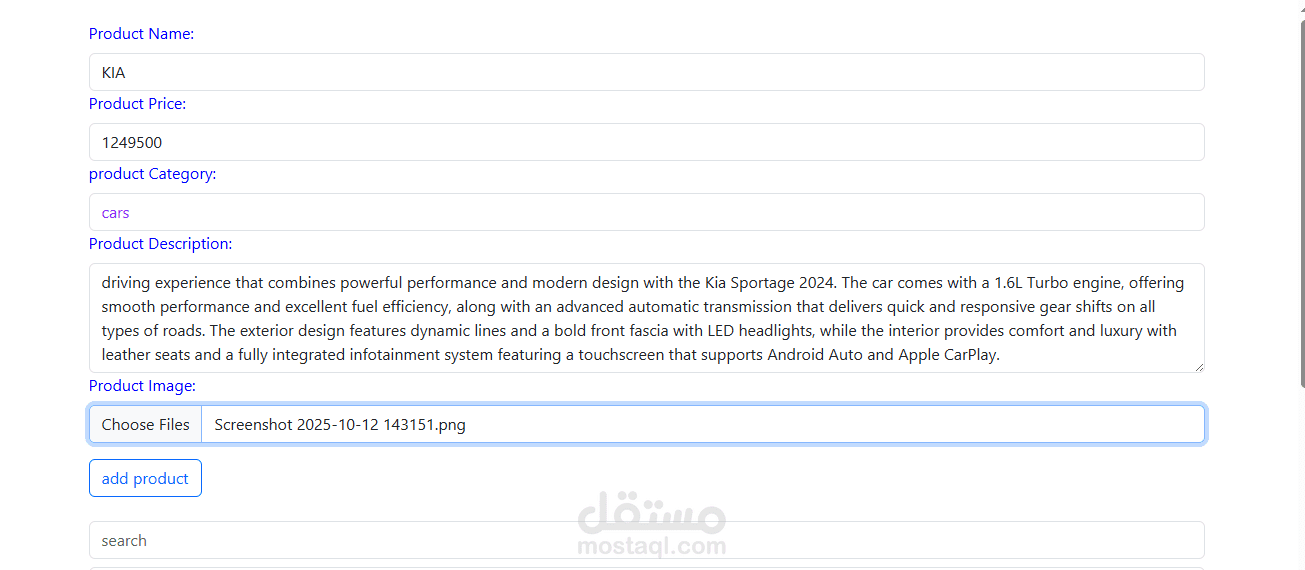Click the add product button
Viewport: 1305px width, 570px height.
[x=145, y=478]
